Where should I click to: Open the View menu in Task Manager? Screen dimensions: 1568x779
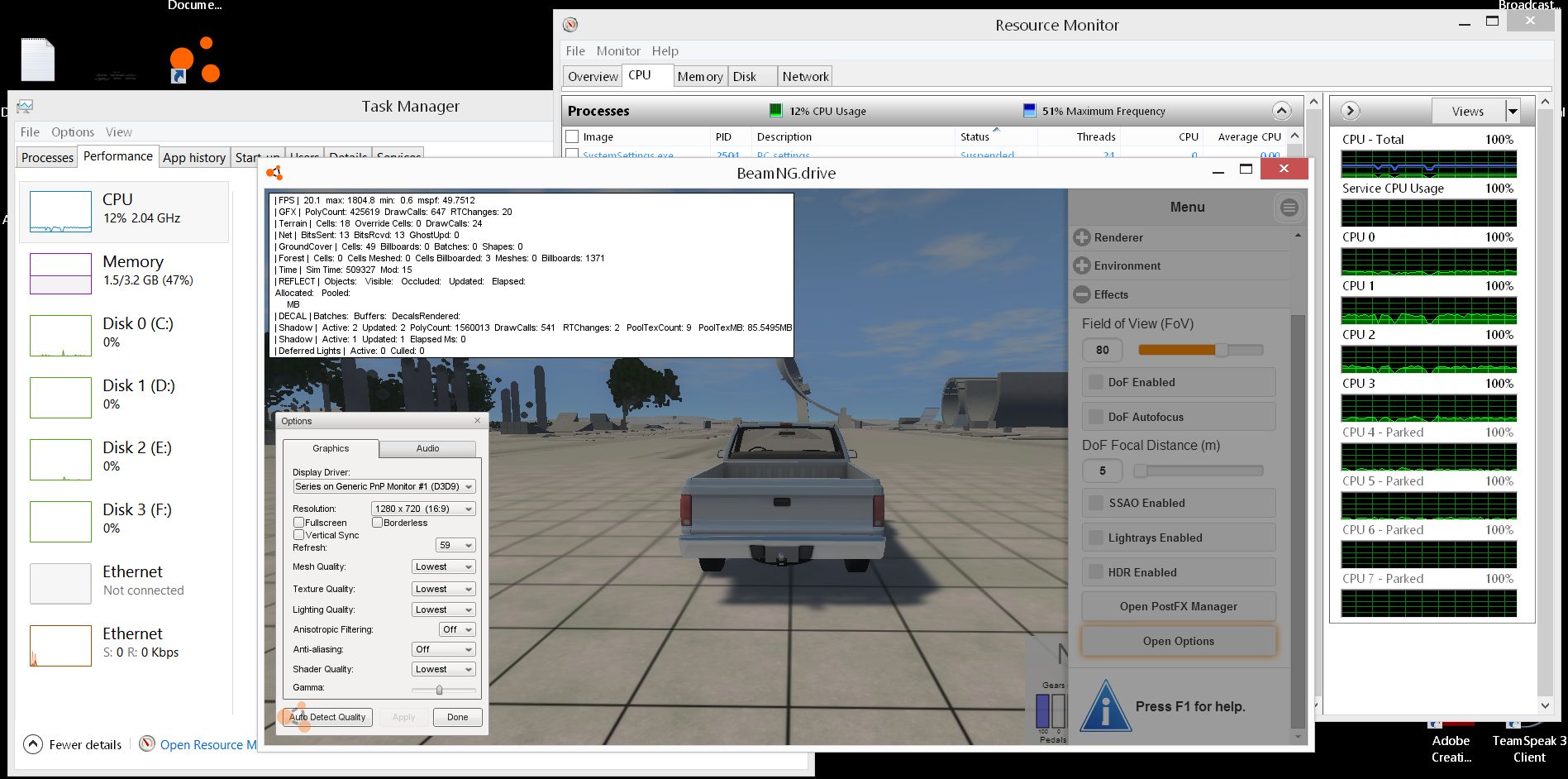click(119, 131)
